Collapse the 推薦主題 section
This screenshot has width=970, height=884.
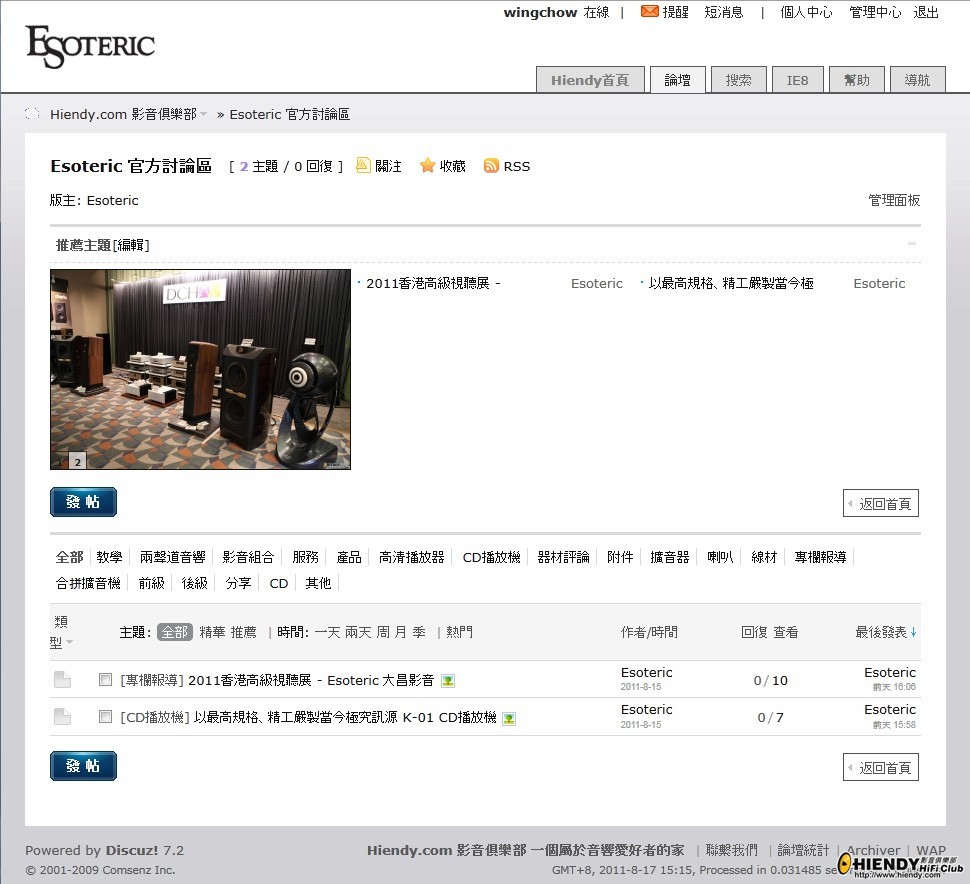tap(912, 244)
